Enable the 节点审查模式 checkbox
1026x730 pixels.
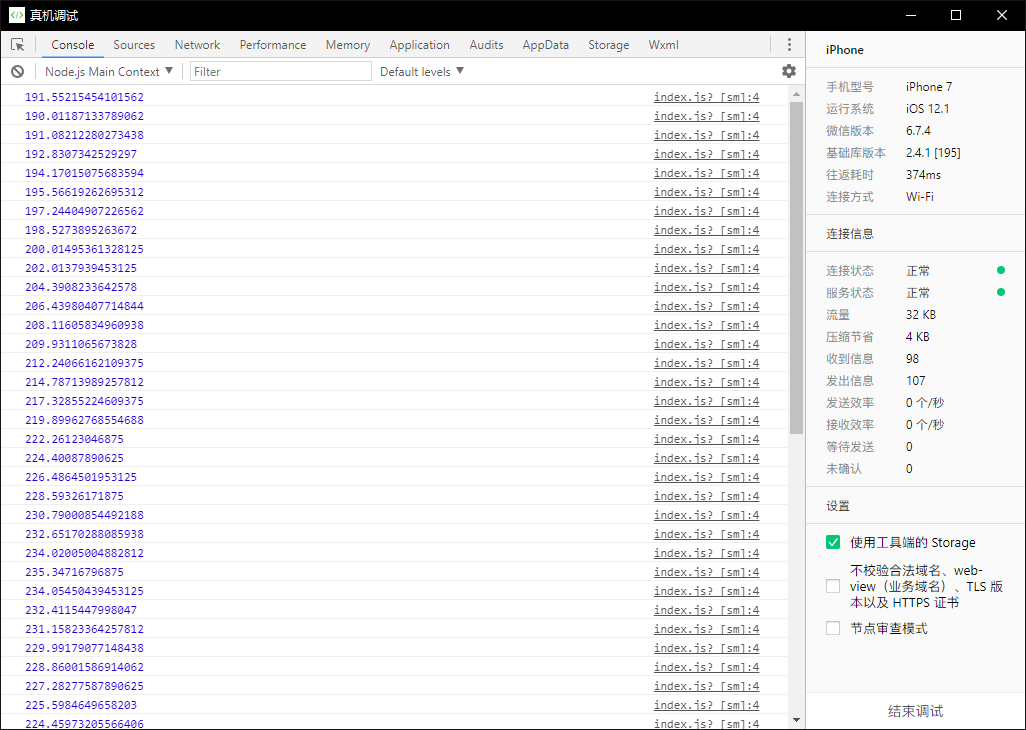[833, 629]
